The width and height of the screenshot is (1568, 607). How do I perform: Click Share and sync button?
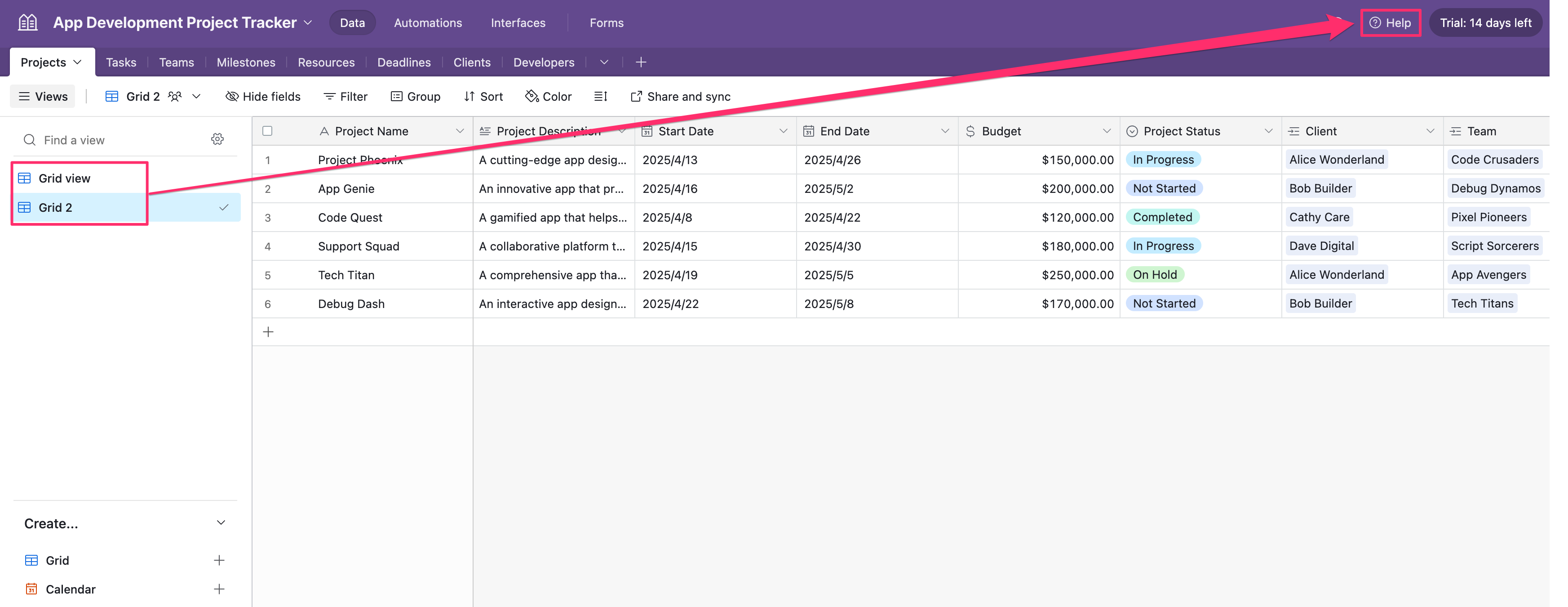click(x=680, y=96)
